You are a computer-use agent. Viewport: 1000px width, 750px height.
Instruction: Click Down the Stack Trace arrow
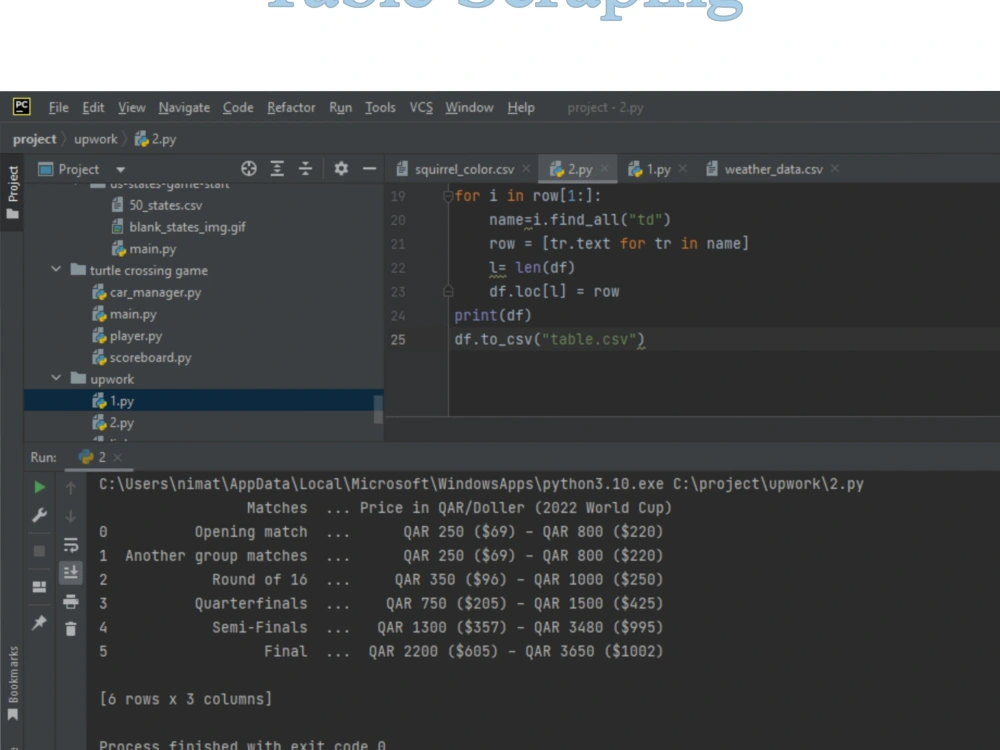click(x=71, y=516)
